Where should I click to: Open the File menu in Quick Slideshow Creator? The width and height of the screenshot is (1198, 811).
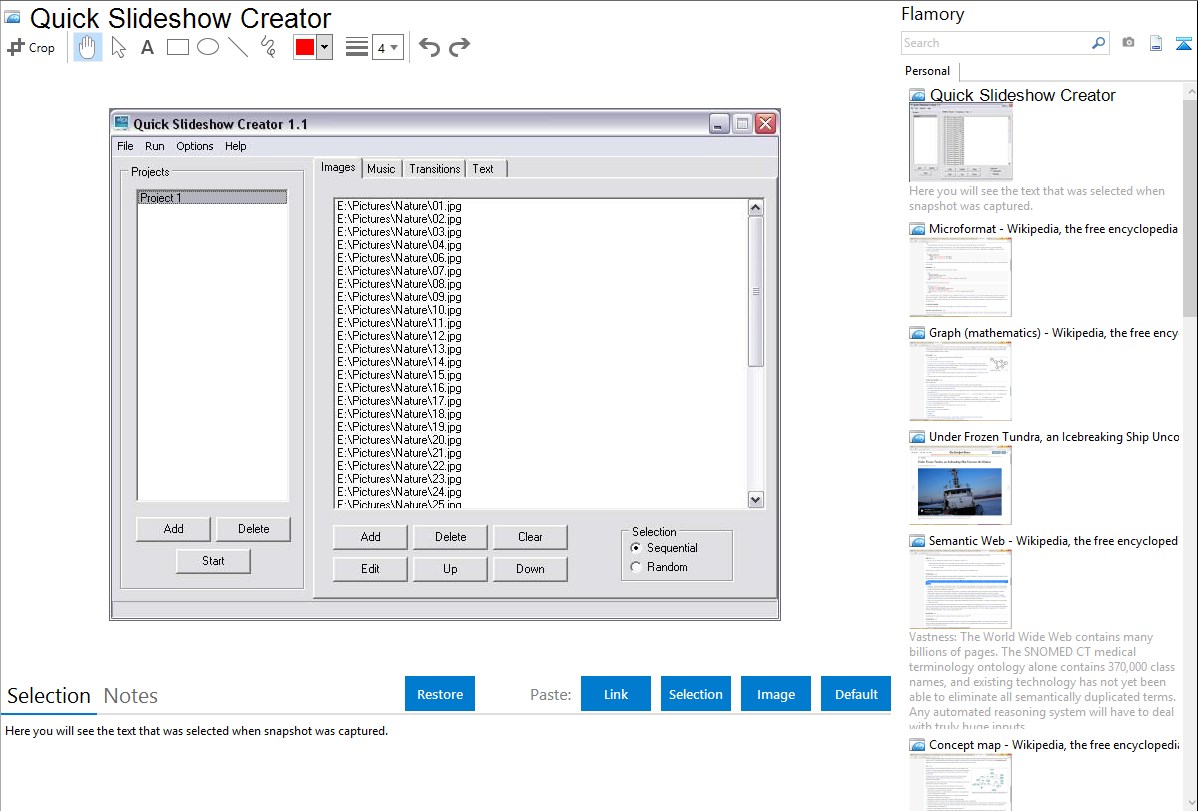pos(125,146)
